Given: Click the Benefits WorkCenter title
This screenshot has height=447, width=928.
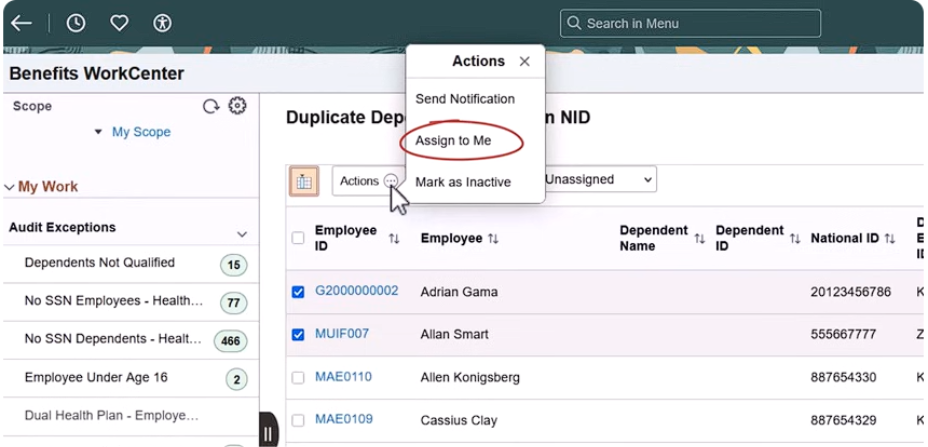Looking at the screenshot, I should pyautogui.click(x=97, y=74).
